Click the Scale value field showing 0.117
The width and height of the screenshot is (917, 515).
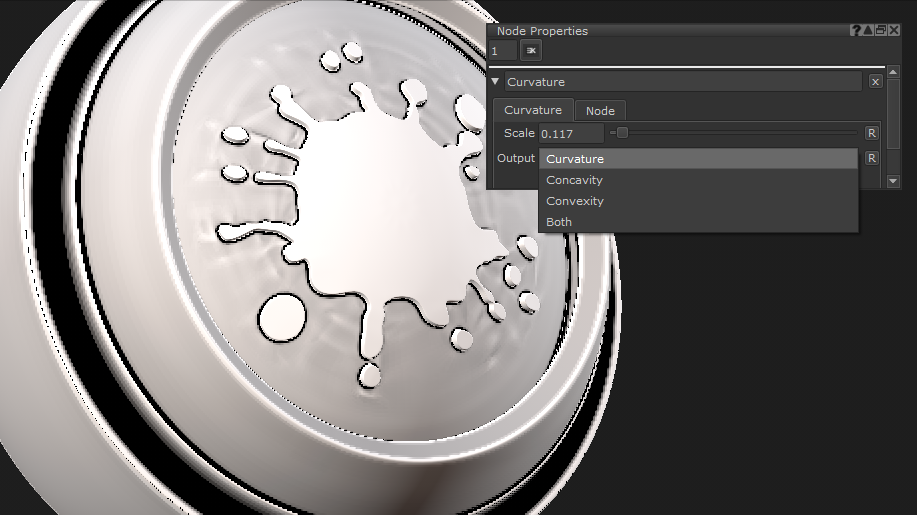[x=570, y=133]
